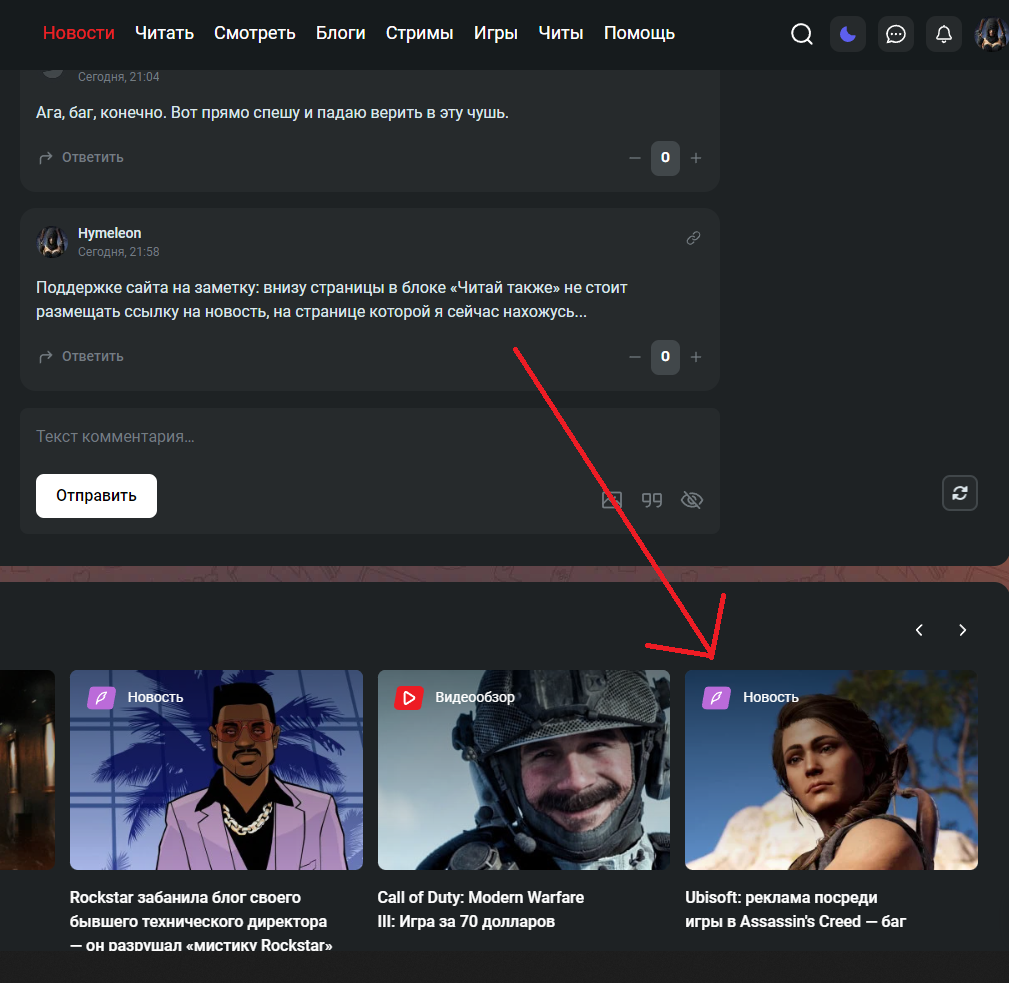The width and height of the screenshot is (1009, 983).
Task: Show previous carousel items
Action: (x=919, y=630)
